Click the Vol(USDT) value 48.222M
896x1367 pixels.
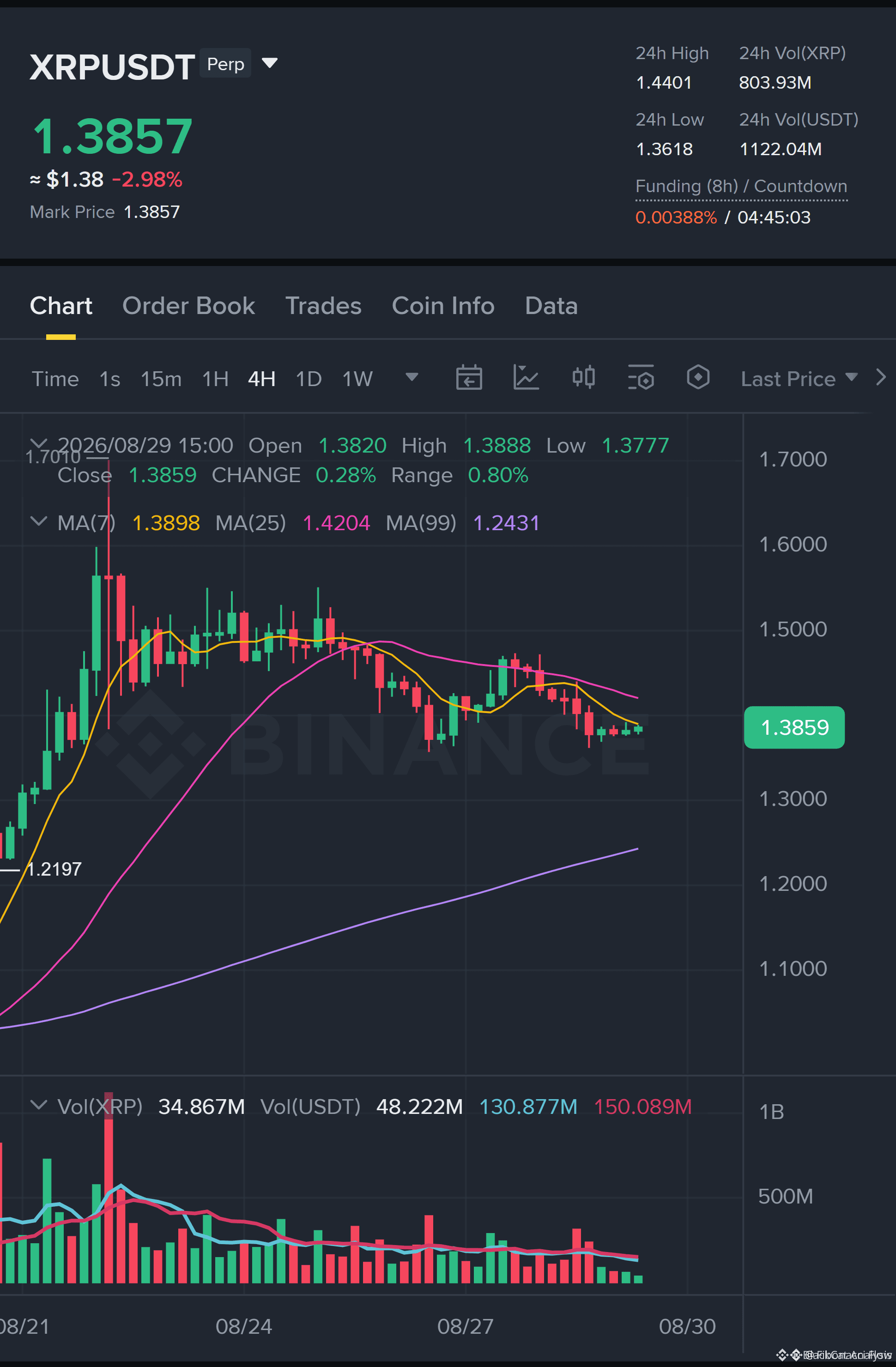(419, 1106)
